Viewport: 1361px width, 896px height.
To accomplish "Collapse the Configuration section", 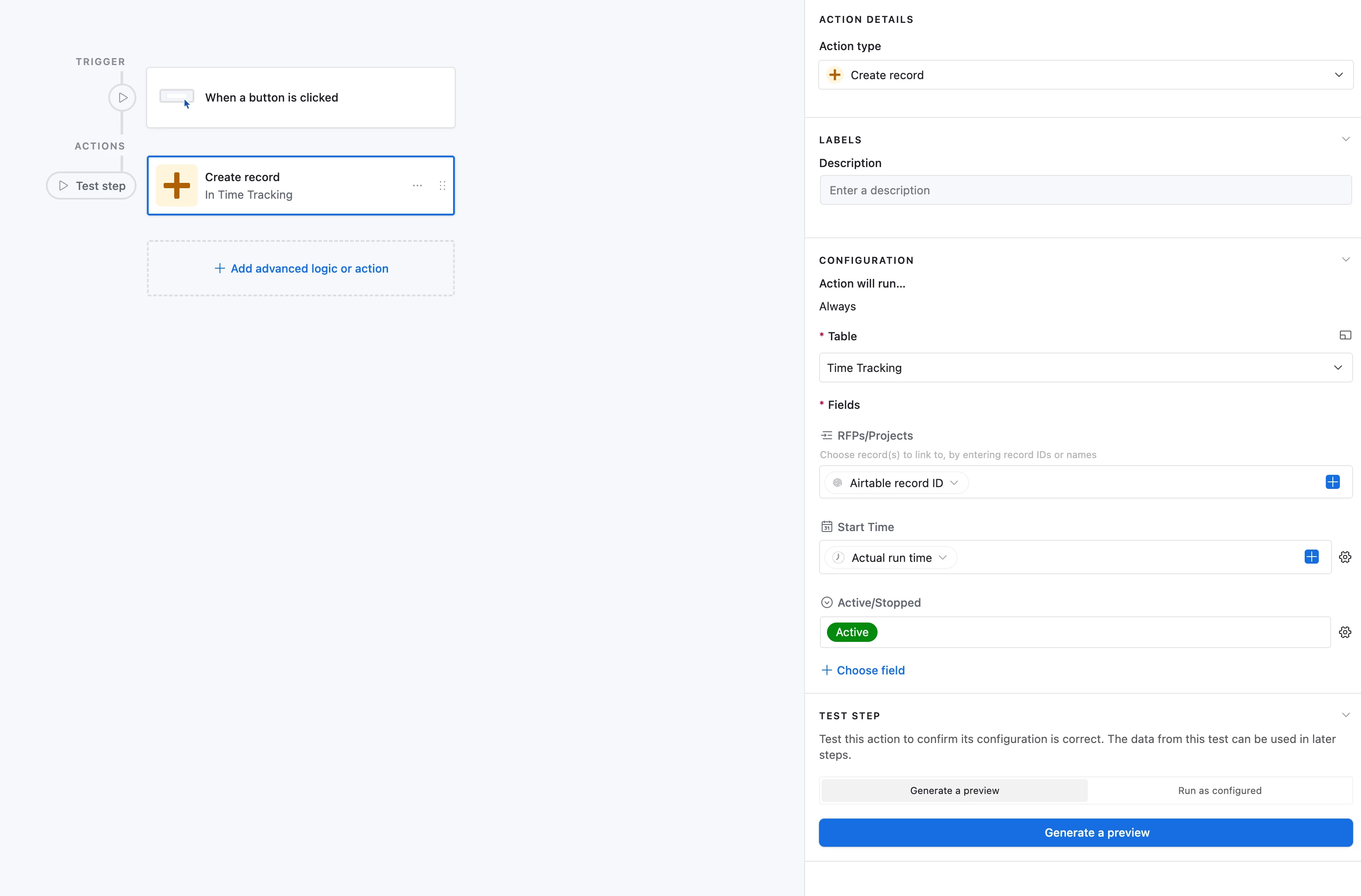I will (x=1345, y=260).
